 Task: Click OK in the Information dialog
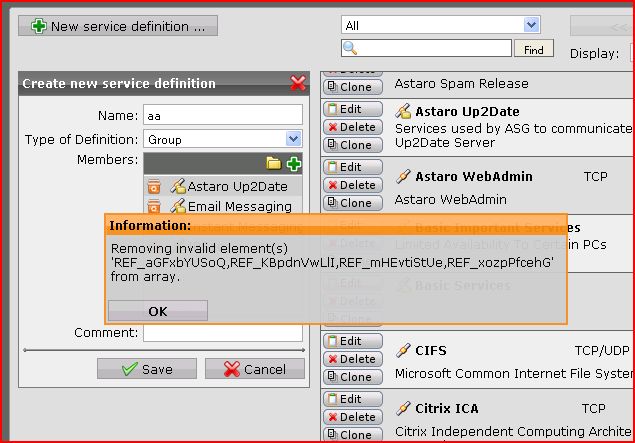coord(158,311)
